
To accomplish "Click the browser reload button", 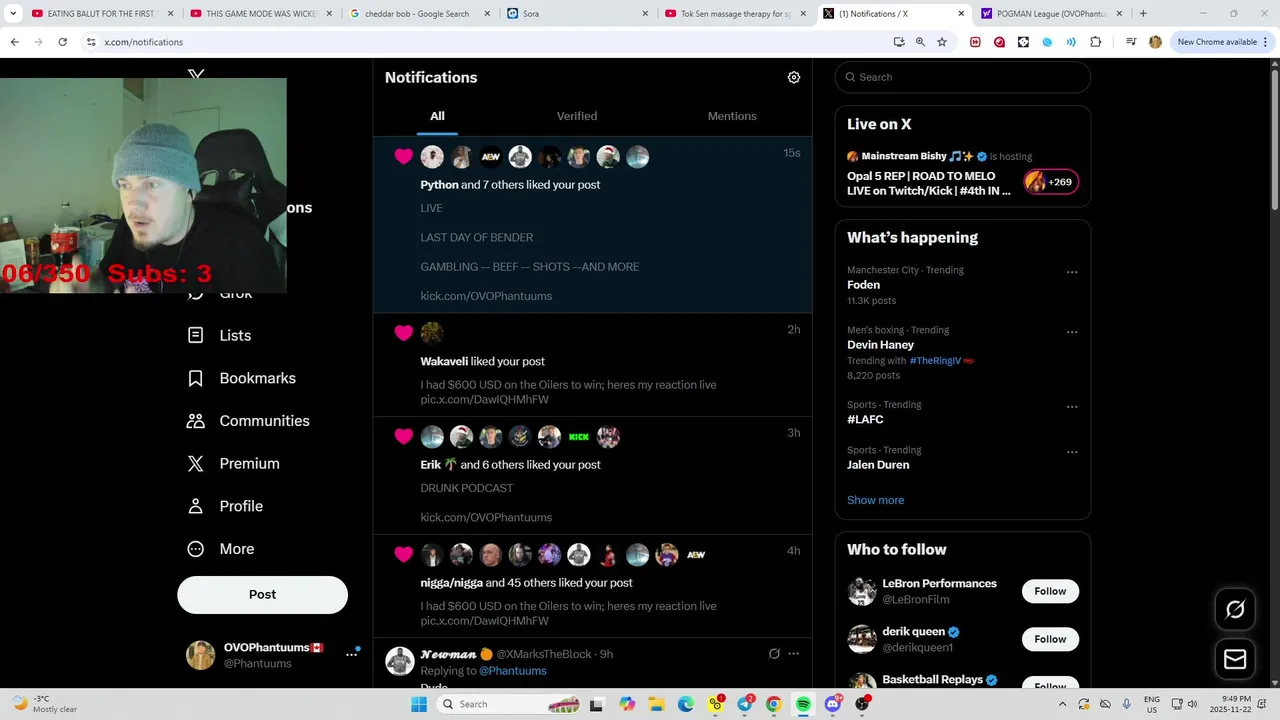I will pyautogui.click(x=62, y=42).
